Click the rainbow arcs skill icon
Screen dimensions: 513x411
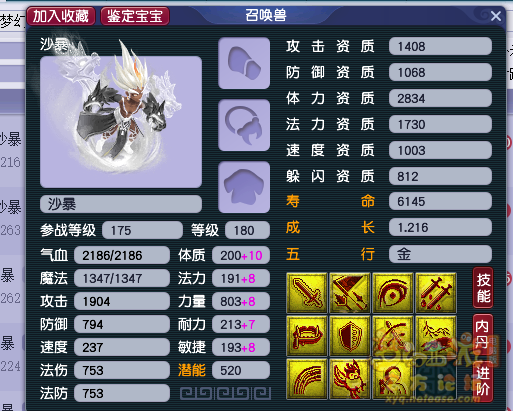(x=307, y=379)
